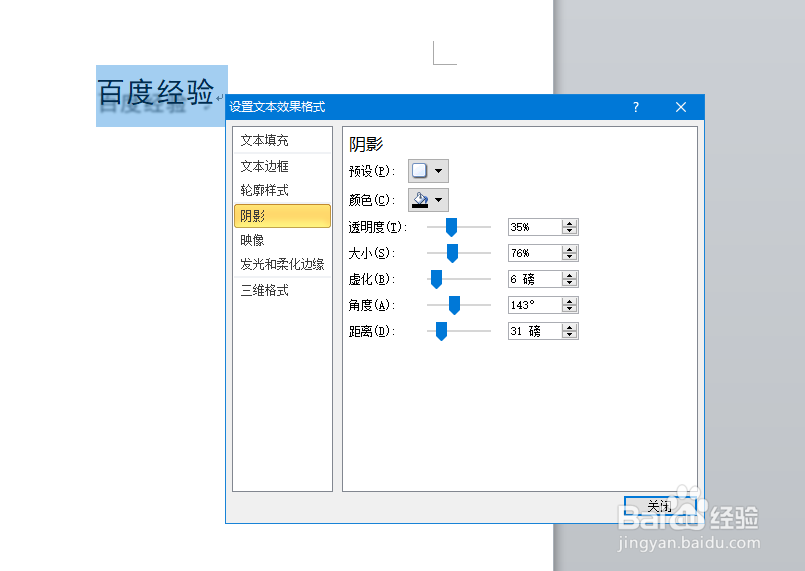Increase angle with the up stepper arrow

570,301
